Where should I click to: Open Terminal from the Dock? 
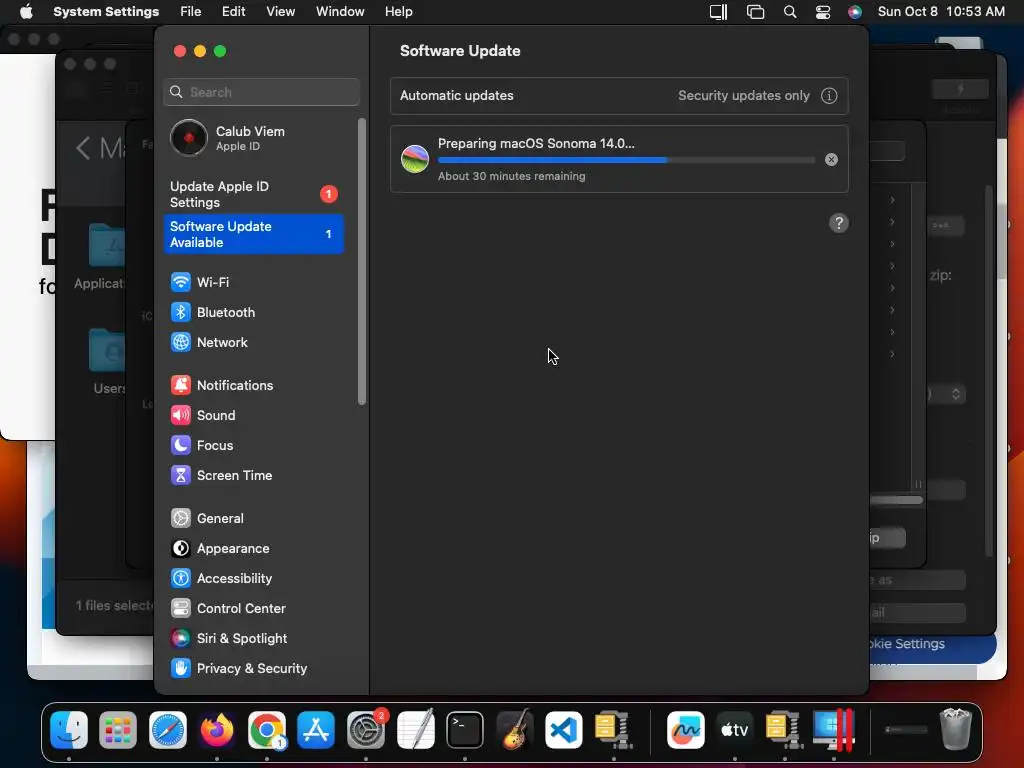click(x=465, y=729)
